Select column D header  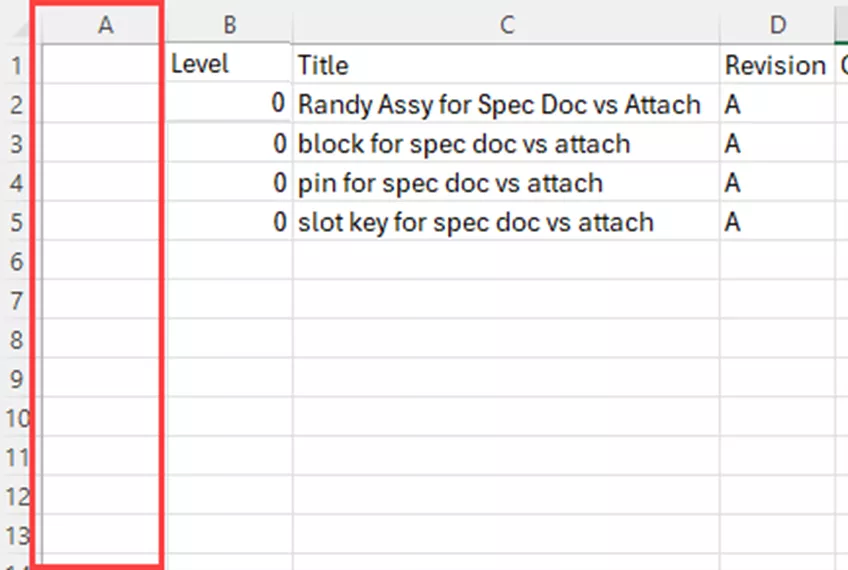coord(777,25)
